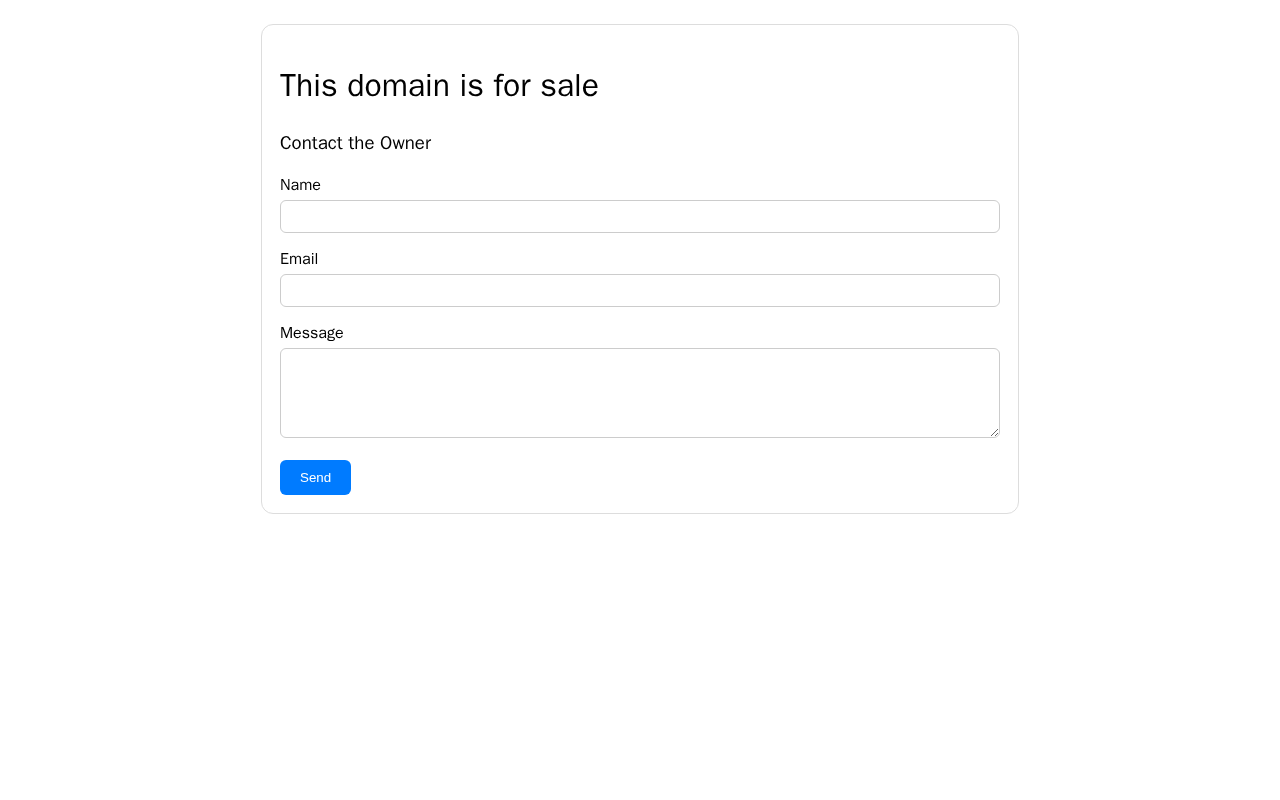Click the Name field label
Viewport: 1280px width, 800px height.
point(300,185)
